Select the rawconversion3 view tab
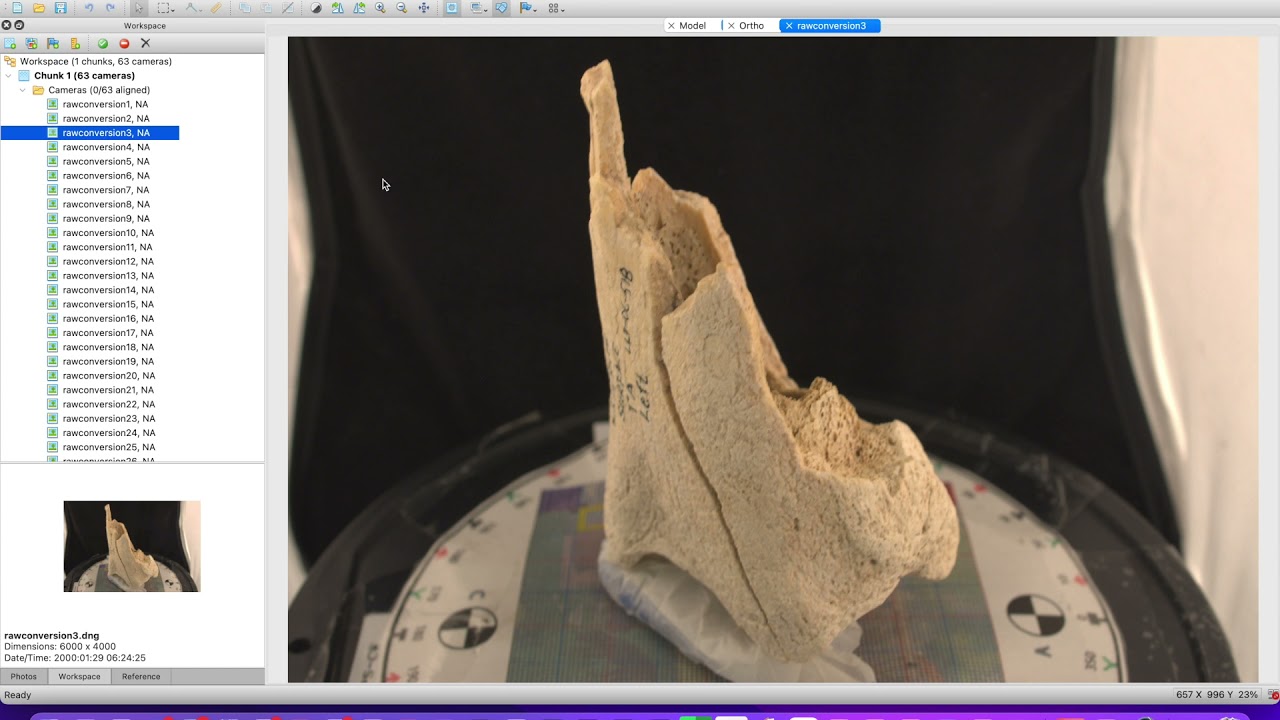 tap(831, 26)
